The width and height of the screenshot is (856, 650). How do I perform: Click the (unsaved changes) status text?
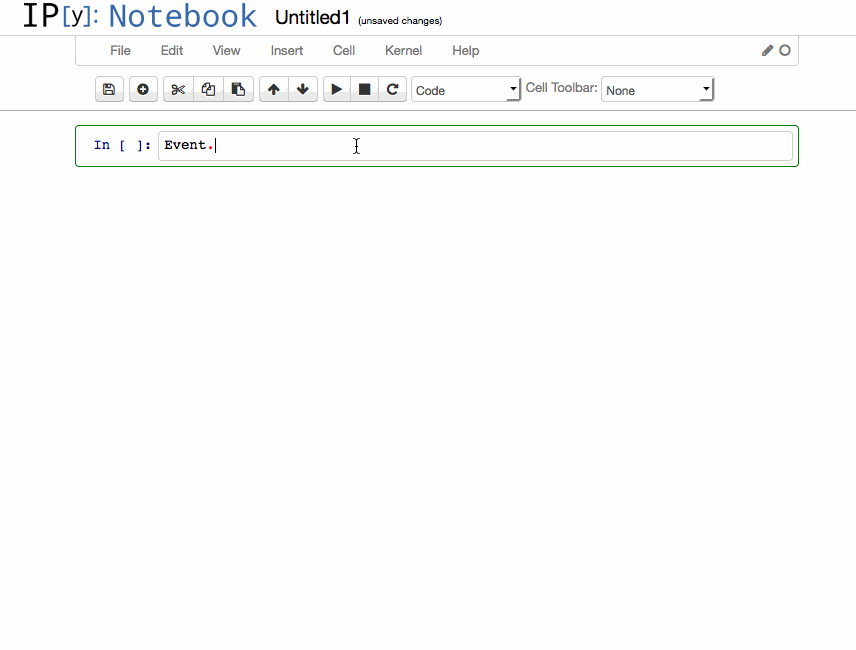[400, 21]
